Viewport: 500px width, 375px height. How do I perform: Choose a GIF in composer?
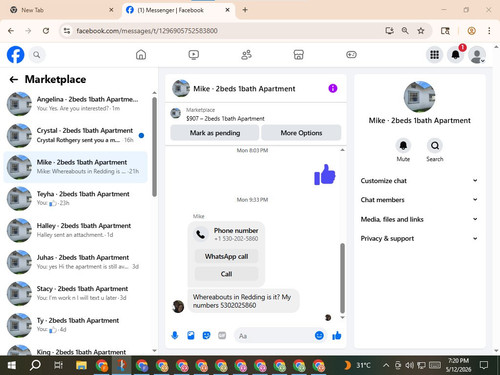[222, 335]
